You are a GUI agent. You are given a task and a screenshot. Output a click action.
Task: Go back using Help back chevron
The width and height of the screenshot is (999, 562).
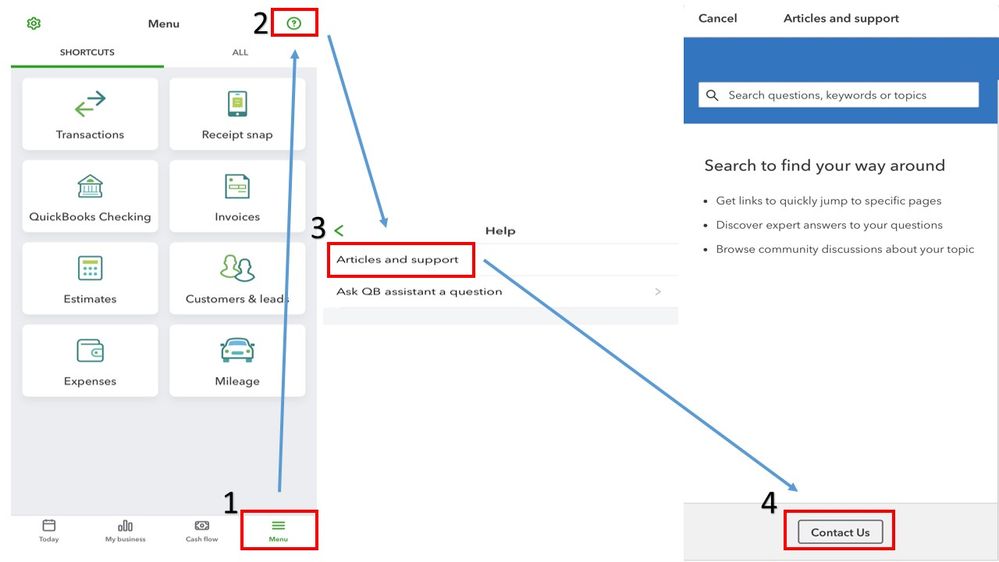pos(339,231)
